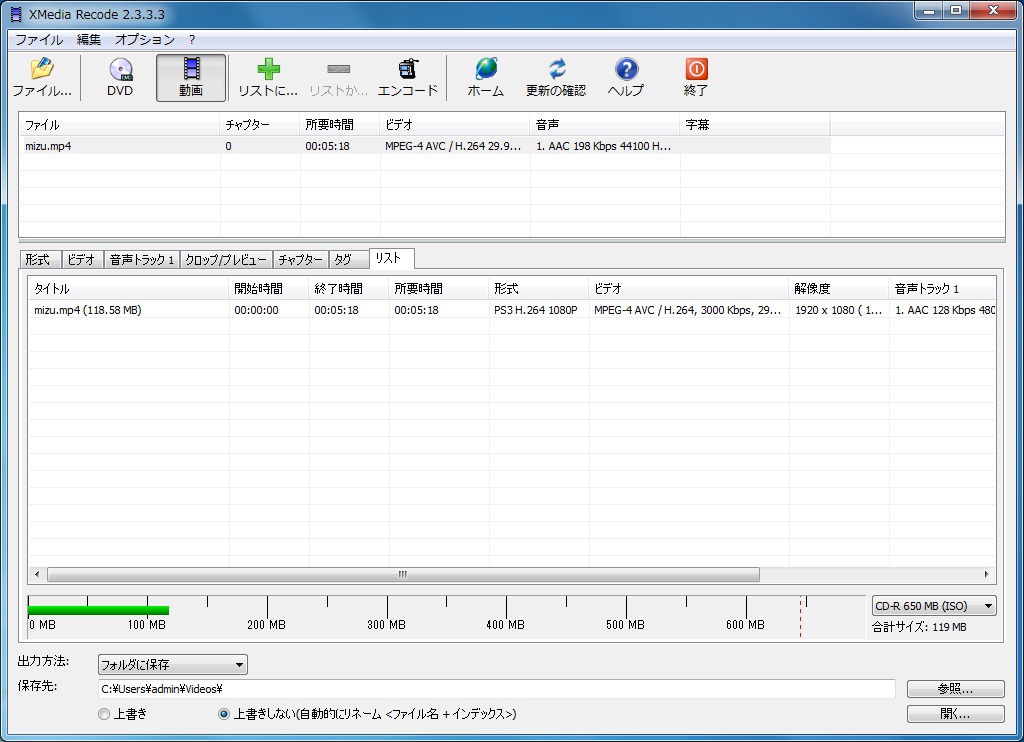Click the 開始時間 column header
This screenshot has width=1024, height=742.
point(268,288)
